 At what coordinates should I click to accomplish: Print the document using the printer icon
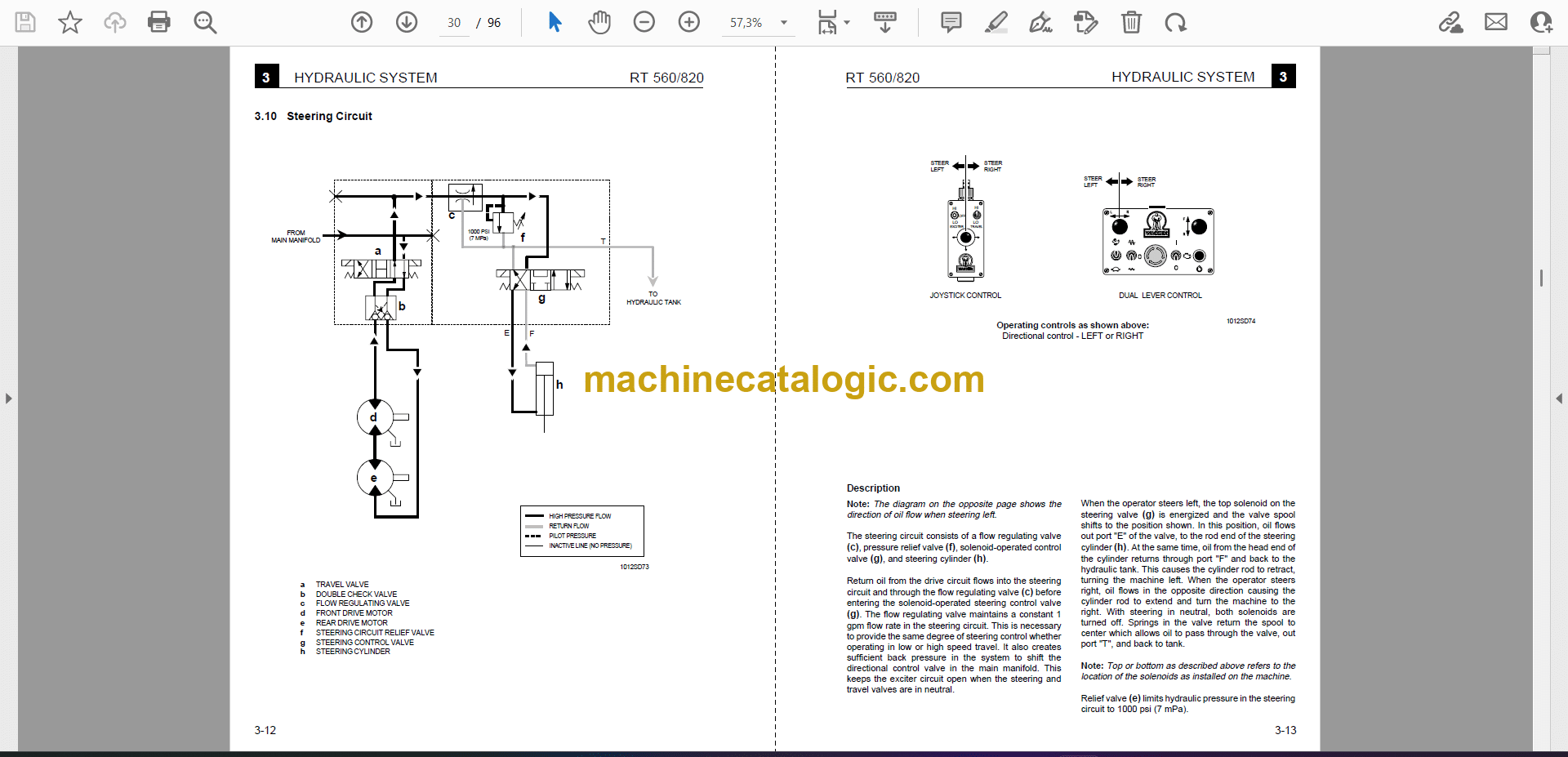click(x=159, y=22)
